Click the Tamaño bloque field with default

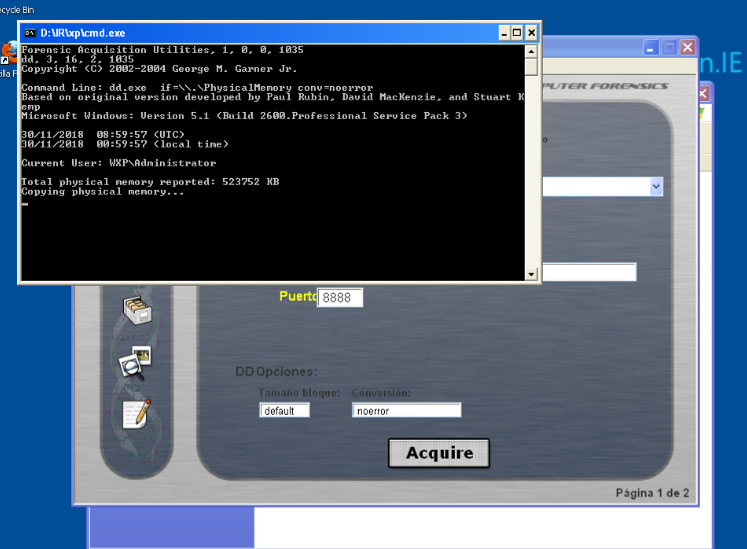tap(284, 410)
